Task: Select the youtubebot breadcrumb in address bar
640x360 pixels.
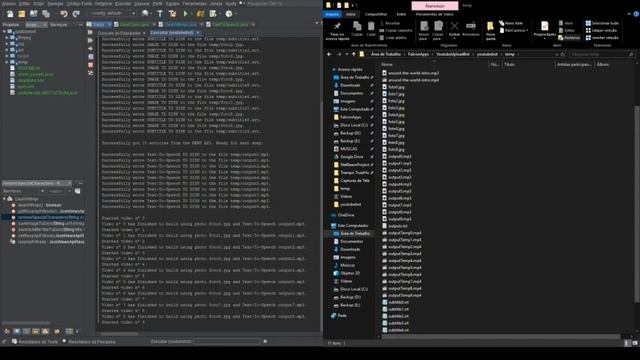Action: [x=487, y=54]
